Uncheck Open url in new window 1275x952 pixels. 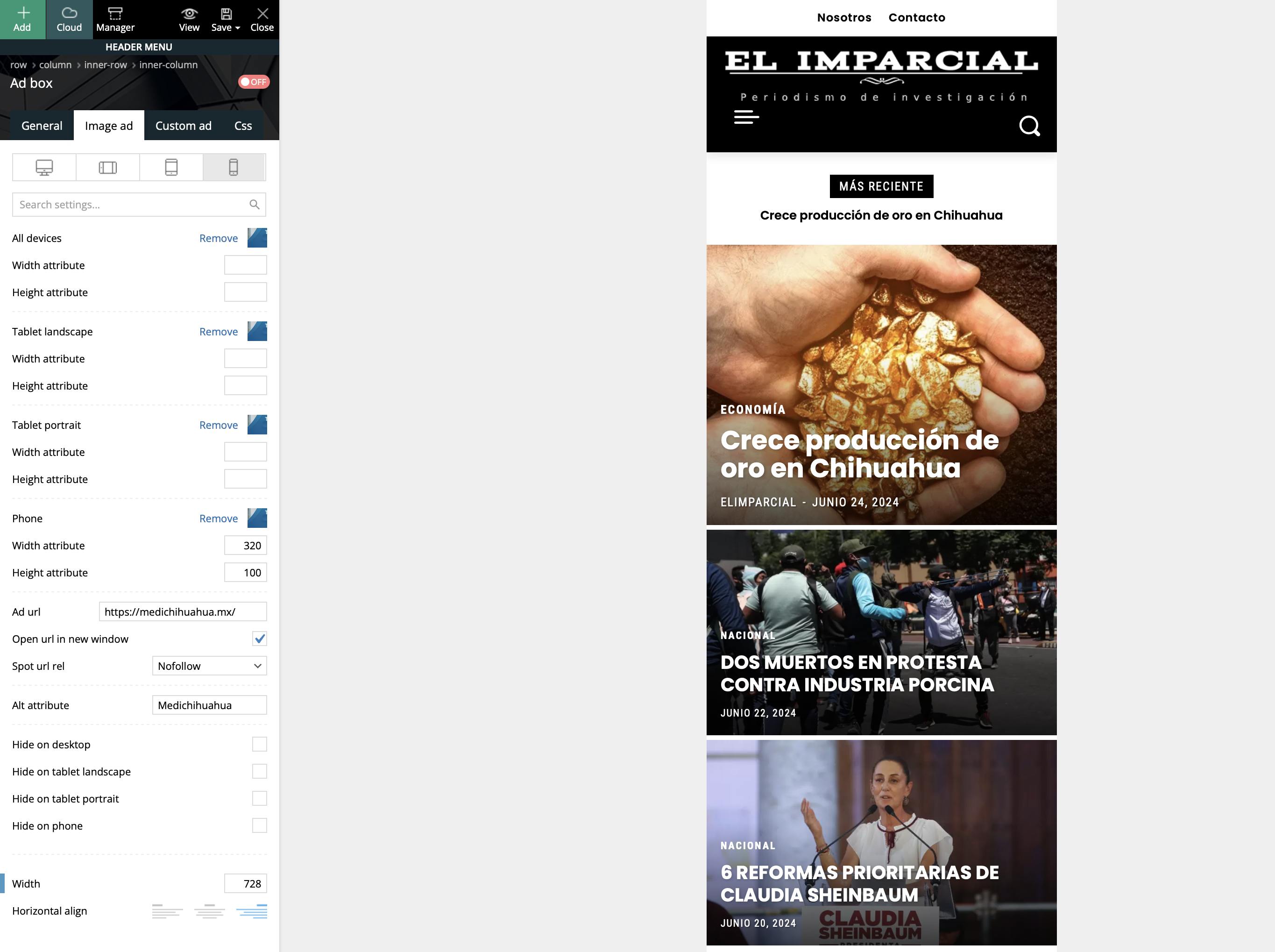(x=260, y=639)
